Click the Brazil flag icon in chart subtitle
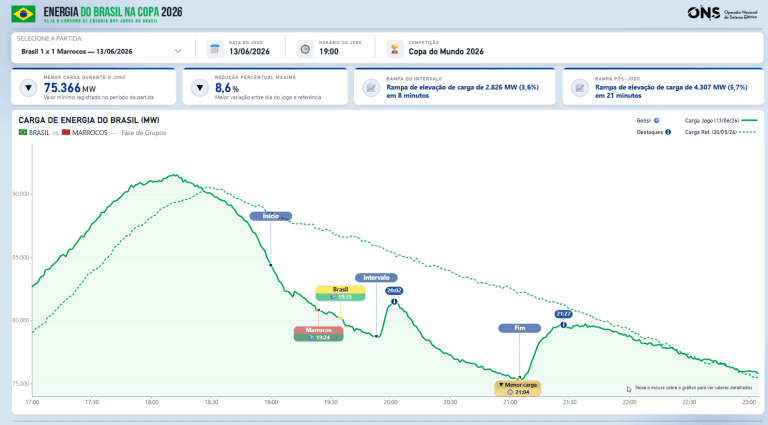 click(x=23, y=132)
